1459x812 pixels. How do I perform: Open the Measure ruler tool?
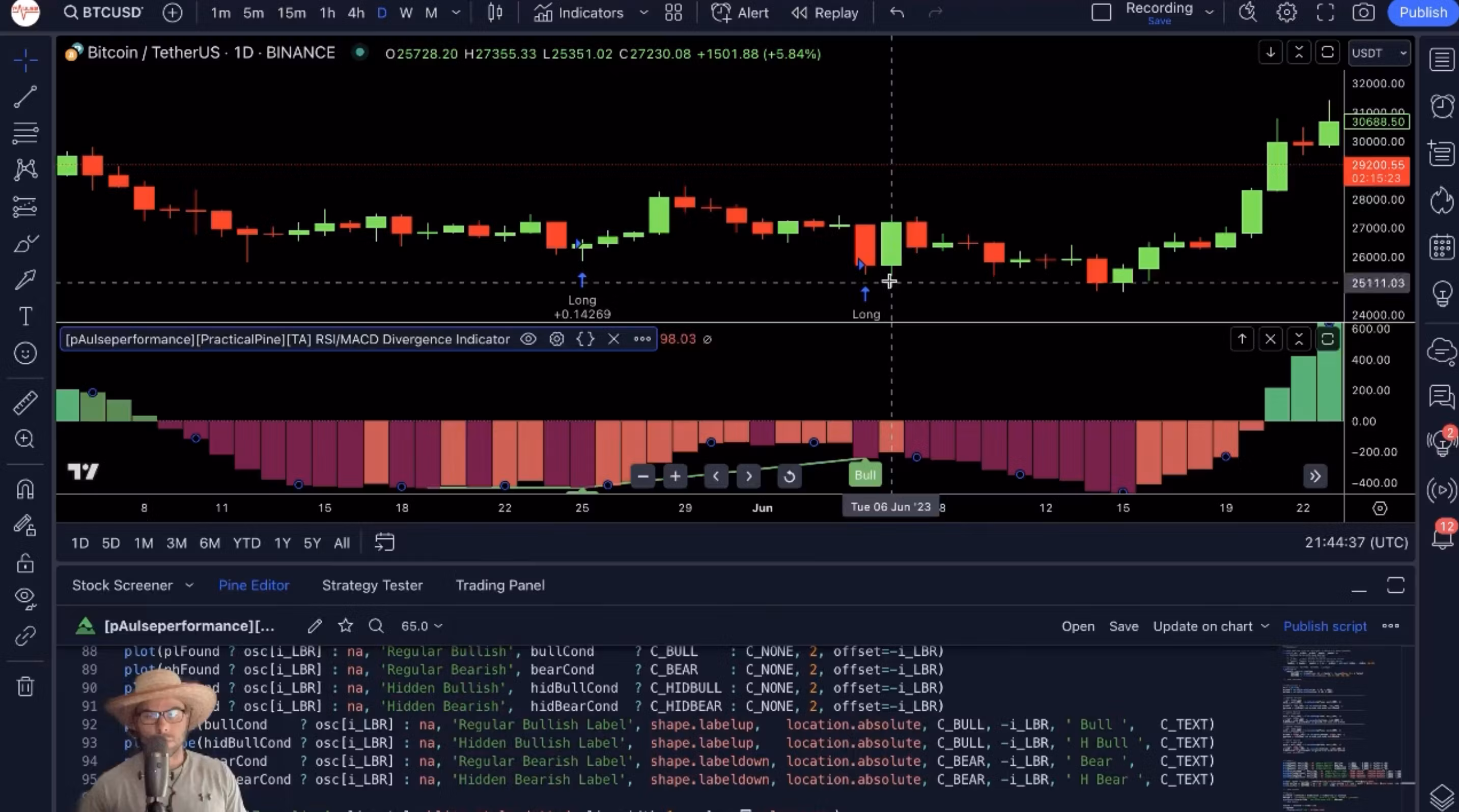pyautogui.click(x=25, y=402)
